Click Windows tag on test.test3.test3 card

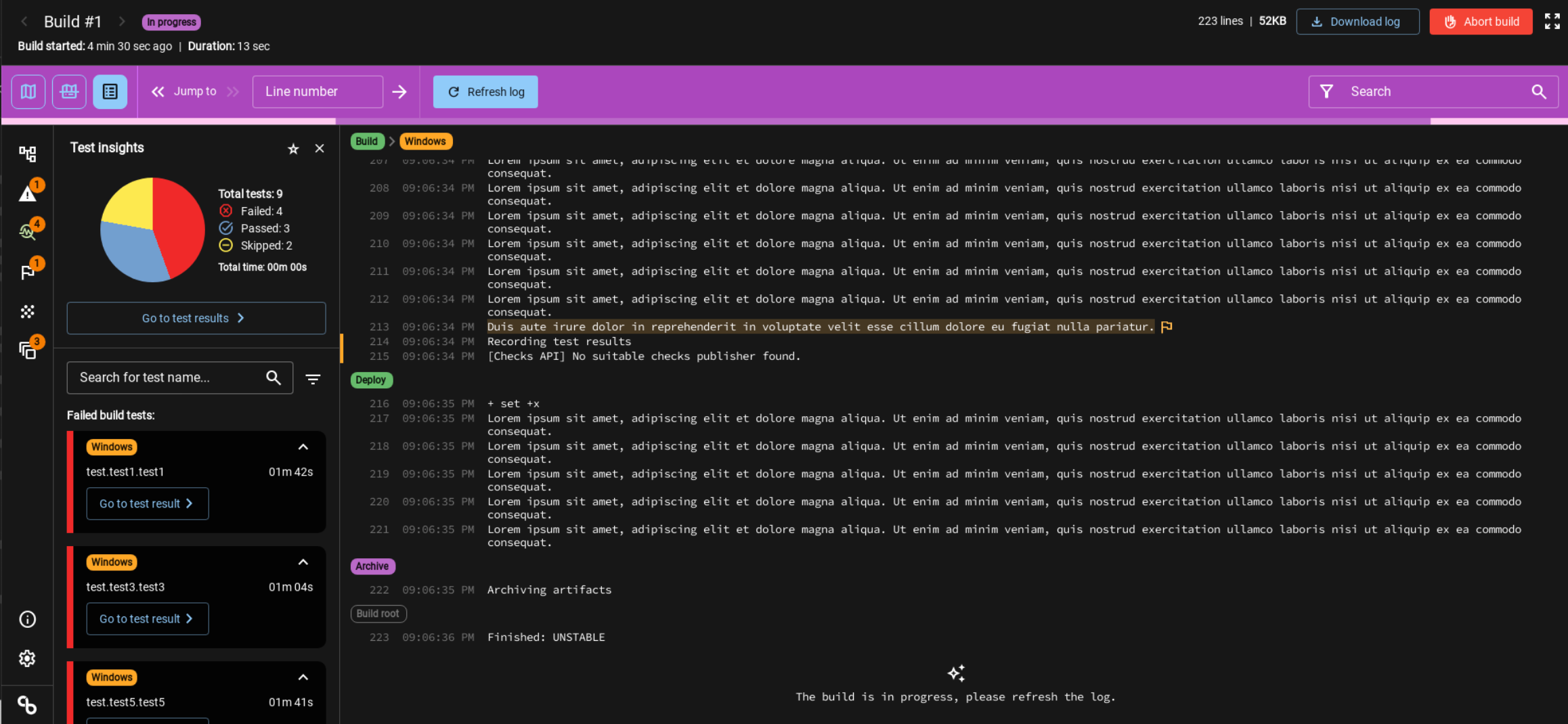(x=112, y=562)
